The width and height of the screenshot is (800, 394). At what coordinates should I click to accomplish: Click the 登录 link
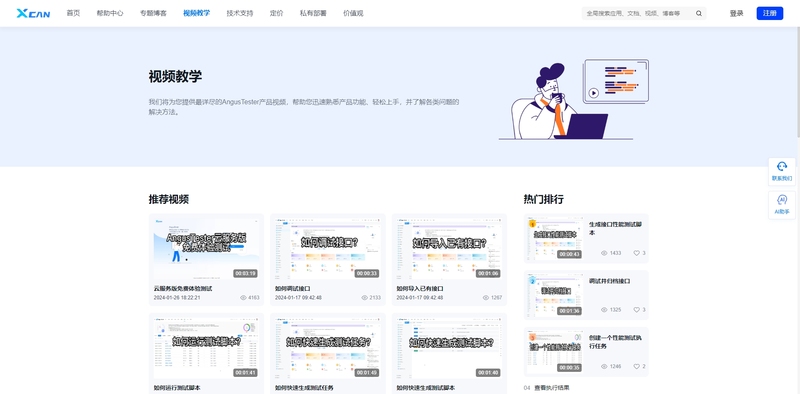[736, 13]
